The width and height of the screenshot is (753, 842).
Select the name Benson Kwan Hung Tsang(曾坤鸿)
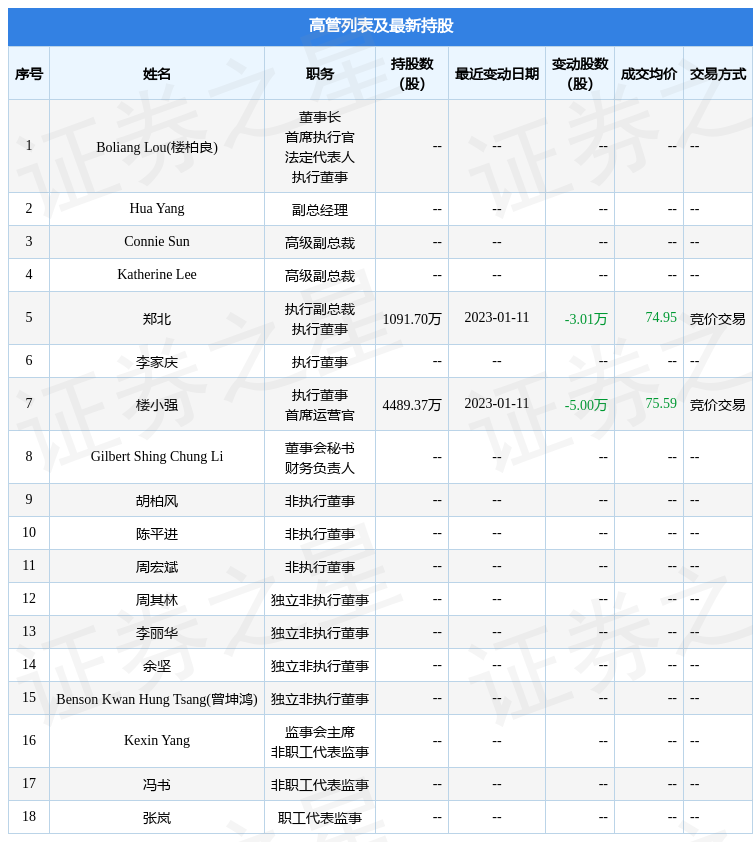tap(157, 699)
